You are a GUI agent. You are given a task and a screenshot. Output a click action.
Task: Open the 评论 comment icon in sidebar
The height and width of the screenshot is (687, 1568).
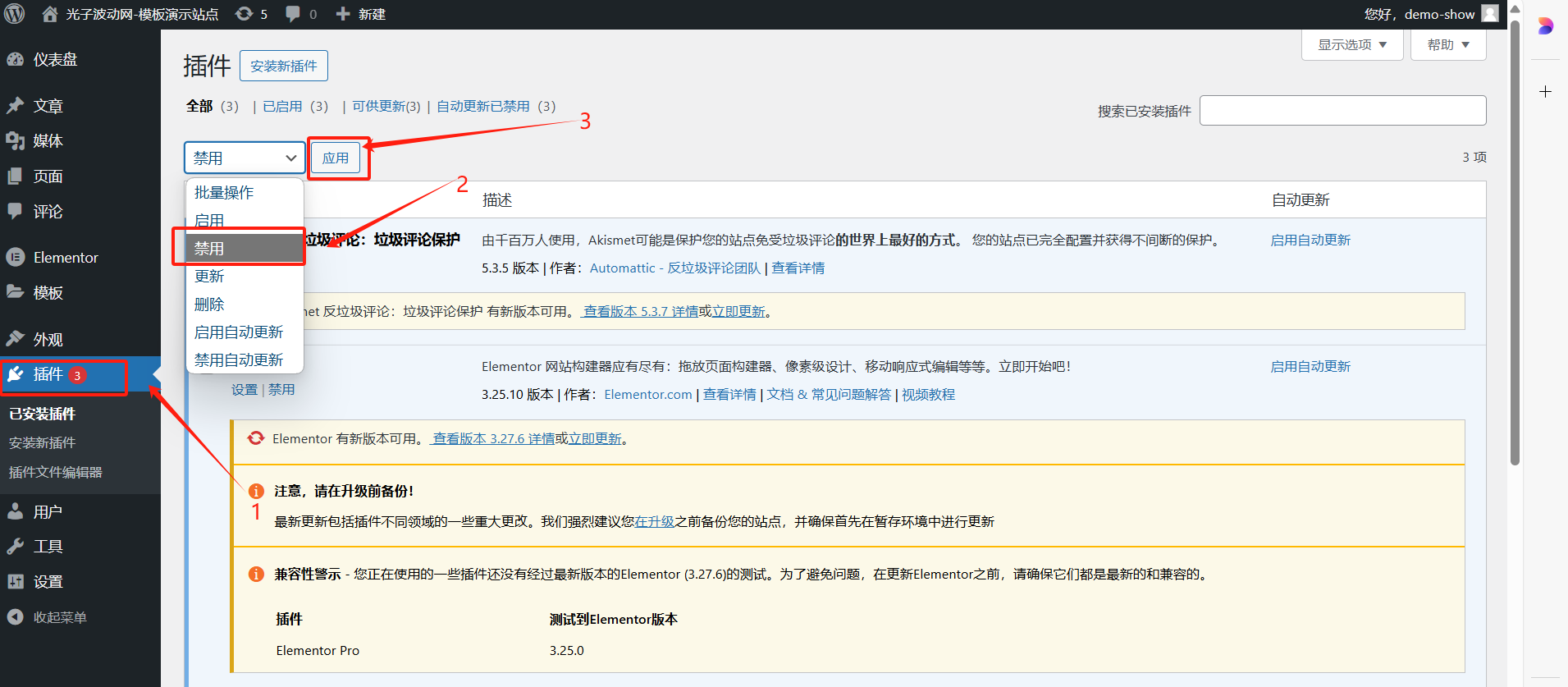(x=16, y=211)
